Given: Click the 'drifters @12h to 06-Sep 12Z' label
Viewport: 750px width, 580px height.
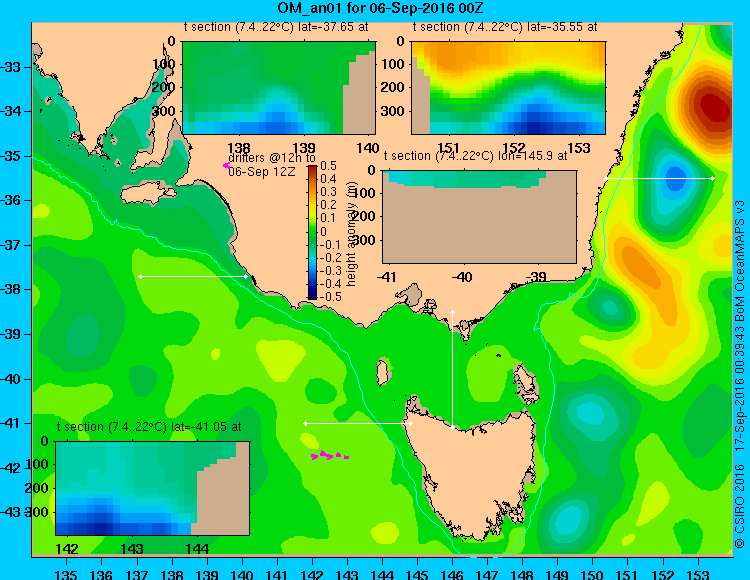Looking at the screenshot, I should pos(272,165).
